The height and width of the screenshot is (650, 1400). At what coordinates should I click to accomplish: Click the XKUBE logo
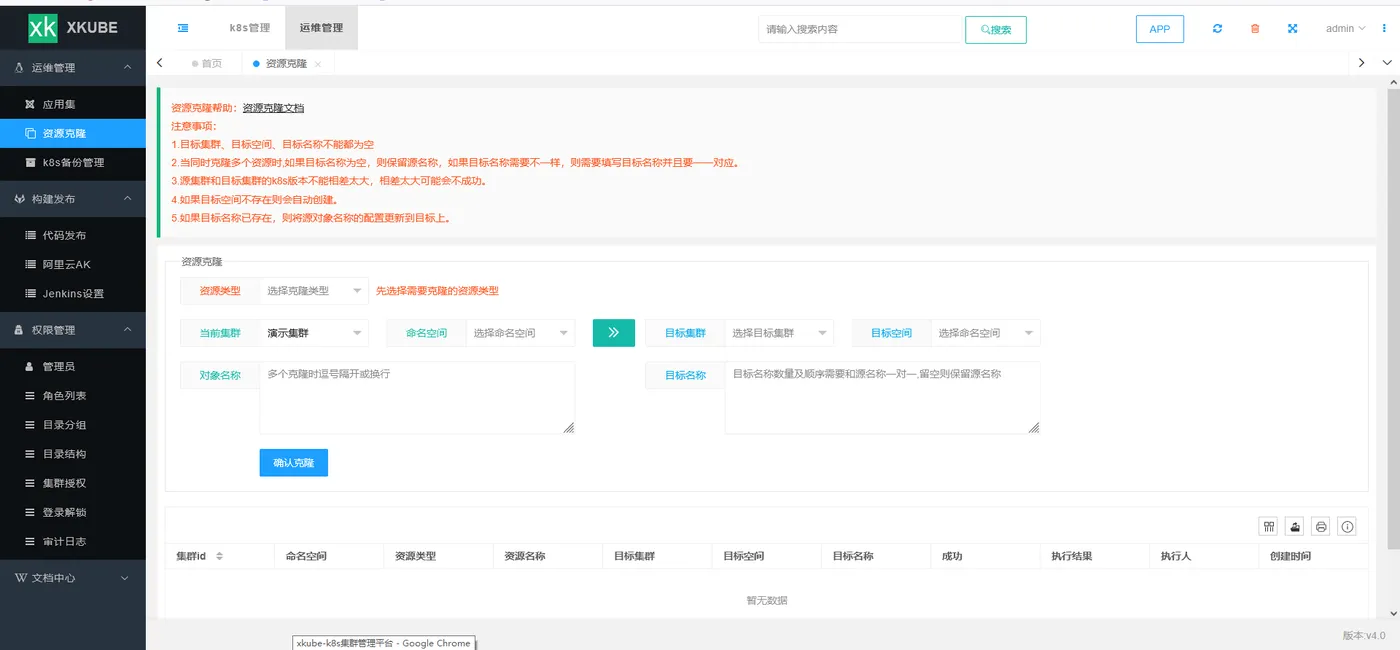[x=73, y=28]
